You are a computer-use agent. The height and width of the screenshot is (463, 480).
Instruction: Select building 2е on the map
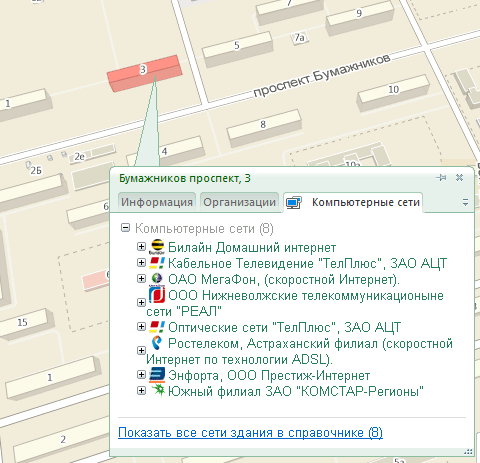tap(93, 153)
